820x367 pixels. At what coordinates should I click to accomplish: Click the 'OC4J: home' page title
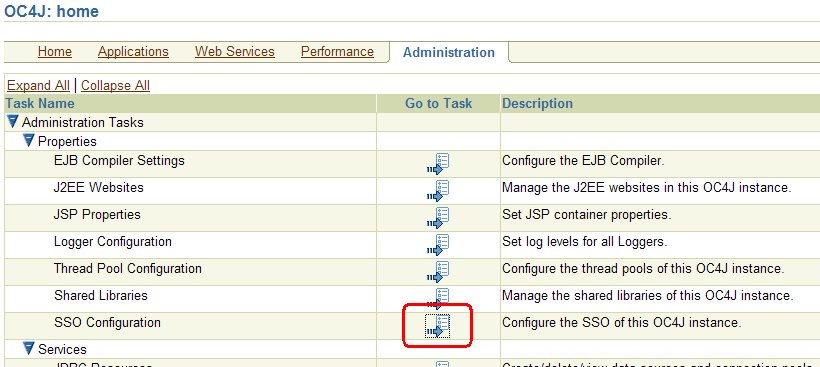[51, 12]
